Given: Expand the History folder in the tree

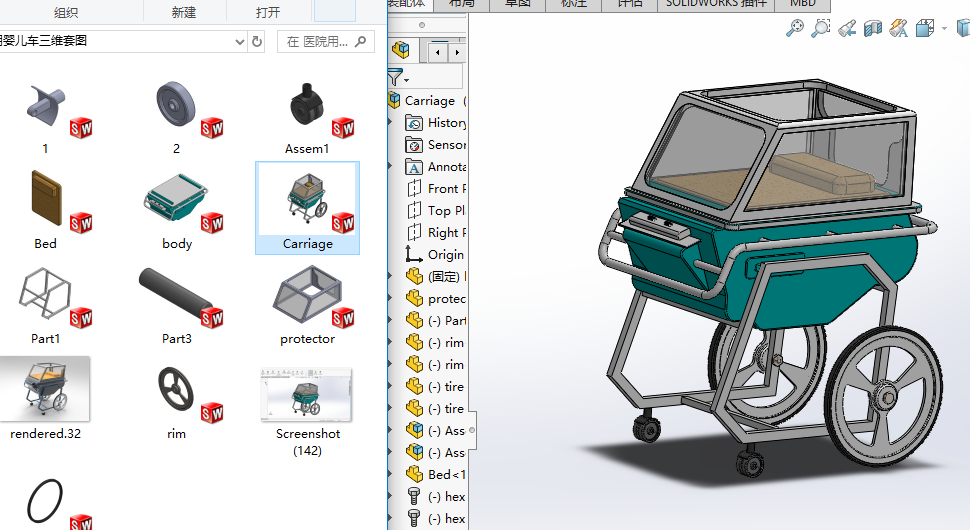Looking at the screenshot, I should tap(391, 123).
